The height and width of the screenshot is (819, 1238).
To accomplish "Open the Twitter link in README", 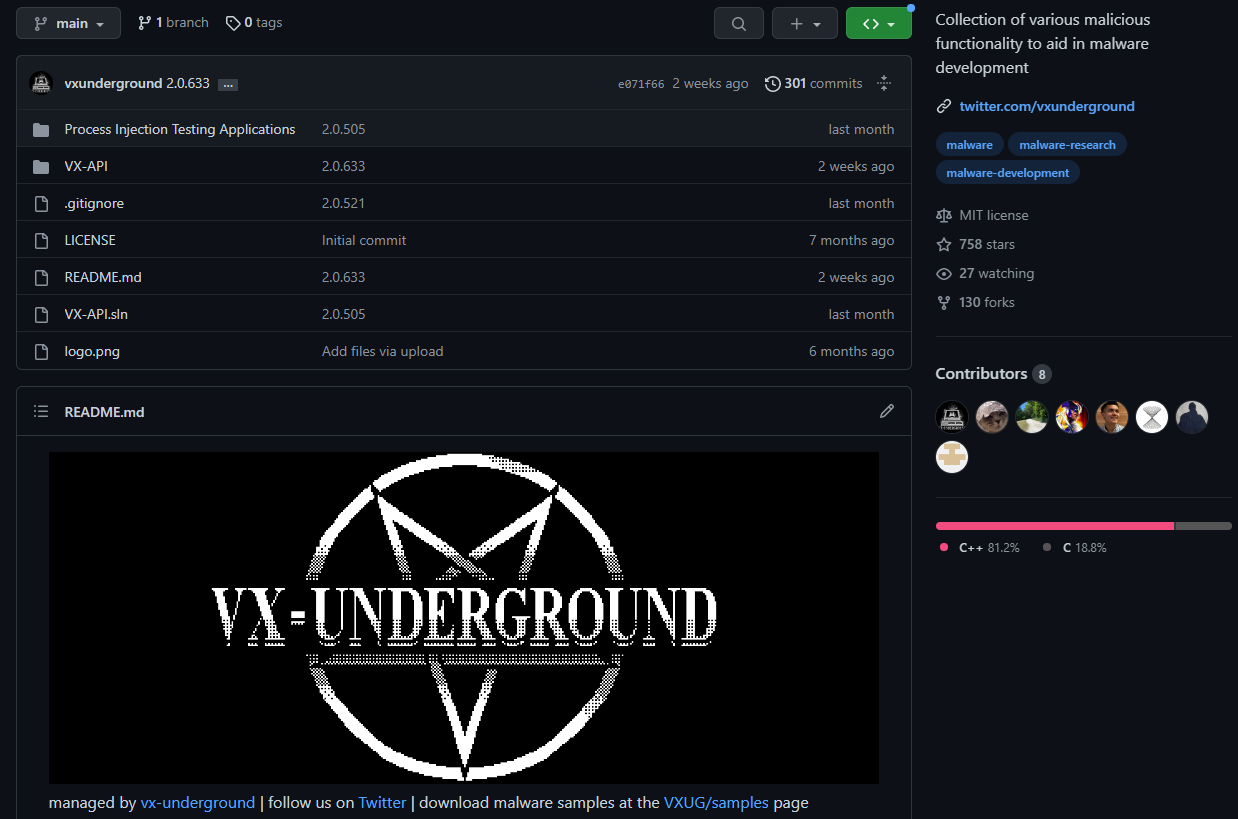I will pos(382,803).
